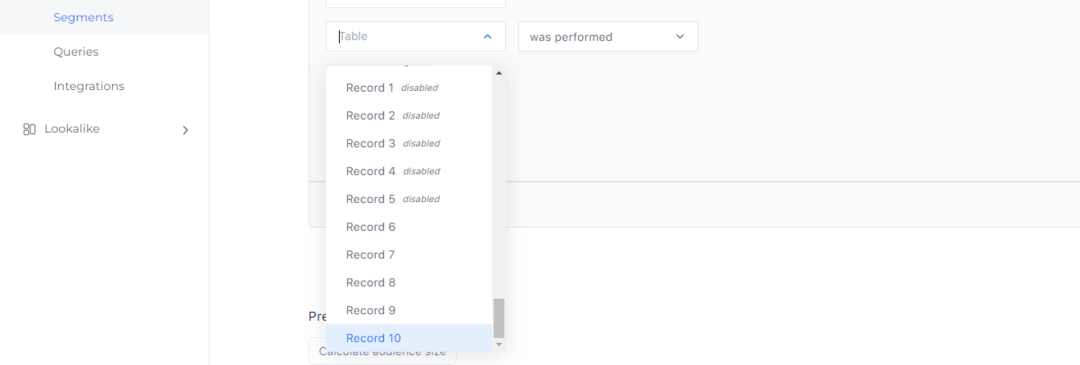1080x365 pixels.
Task: Open the 'was performed' dropdown
Action: tap(608, 36)
